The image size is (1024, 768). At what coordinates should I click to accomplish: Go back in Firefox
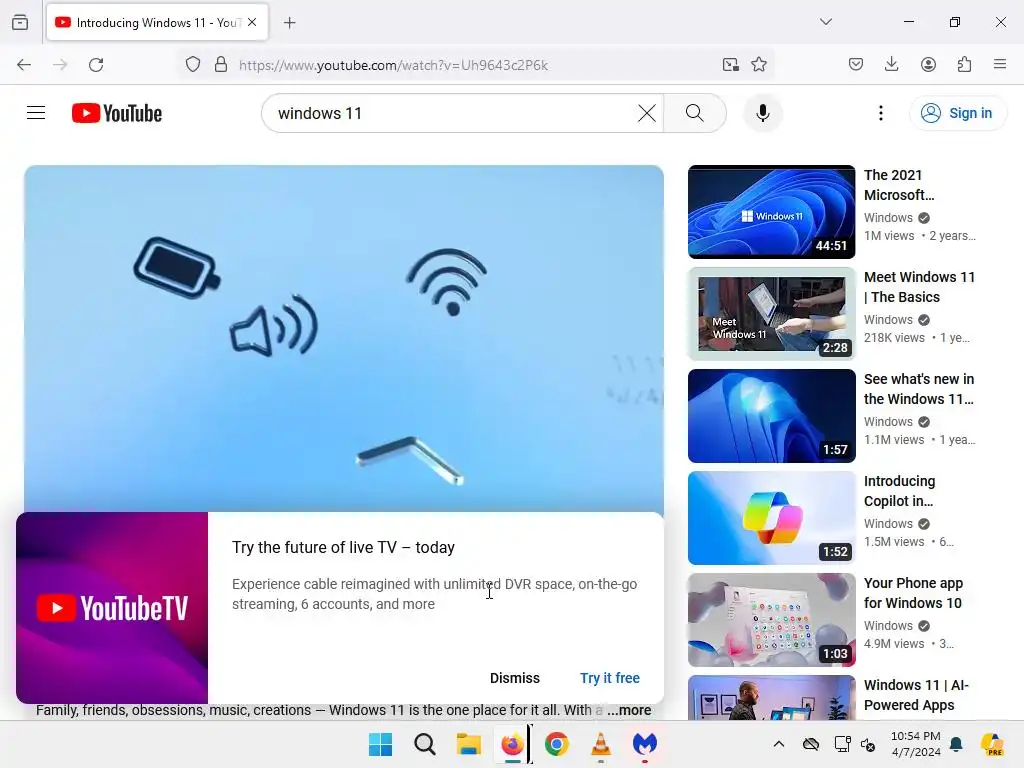(24, 65)
